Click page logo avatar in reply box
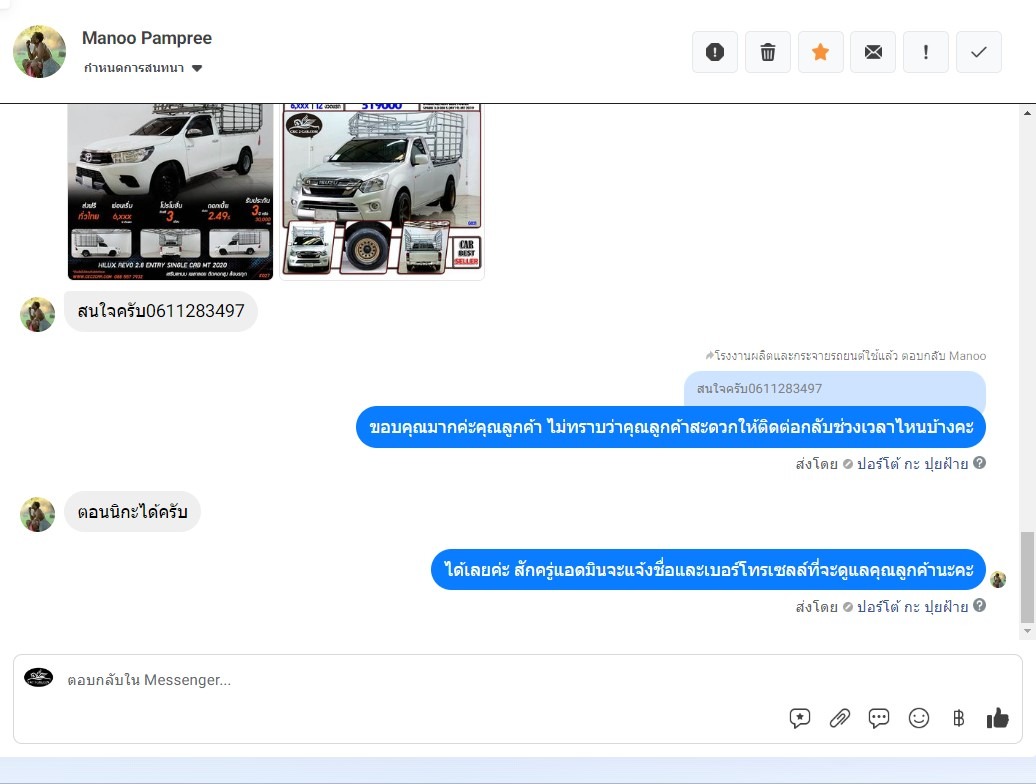1036x784 pixels. [38, 677]
